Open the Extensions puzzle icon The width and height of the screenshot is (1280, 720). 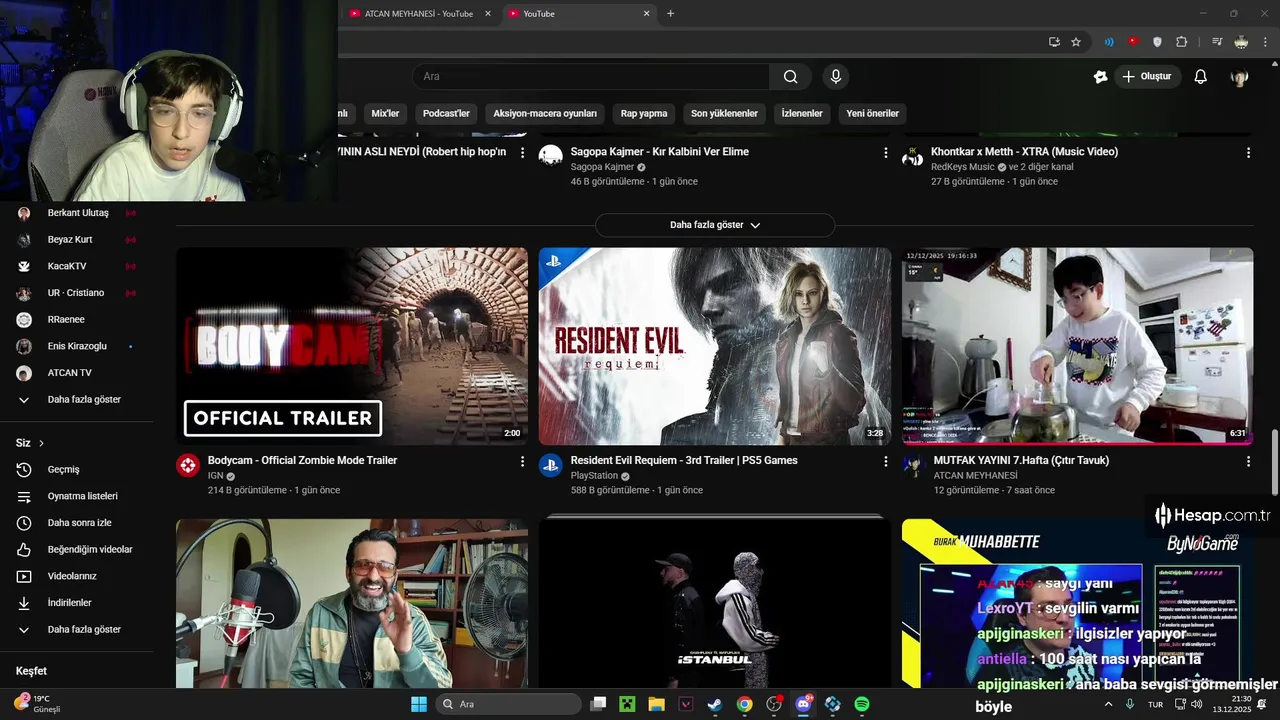[1181, 42]
